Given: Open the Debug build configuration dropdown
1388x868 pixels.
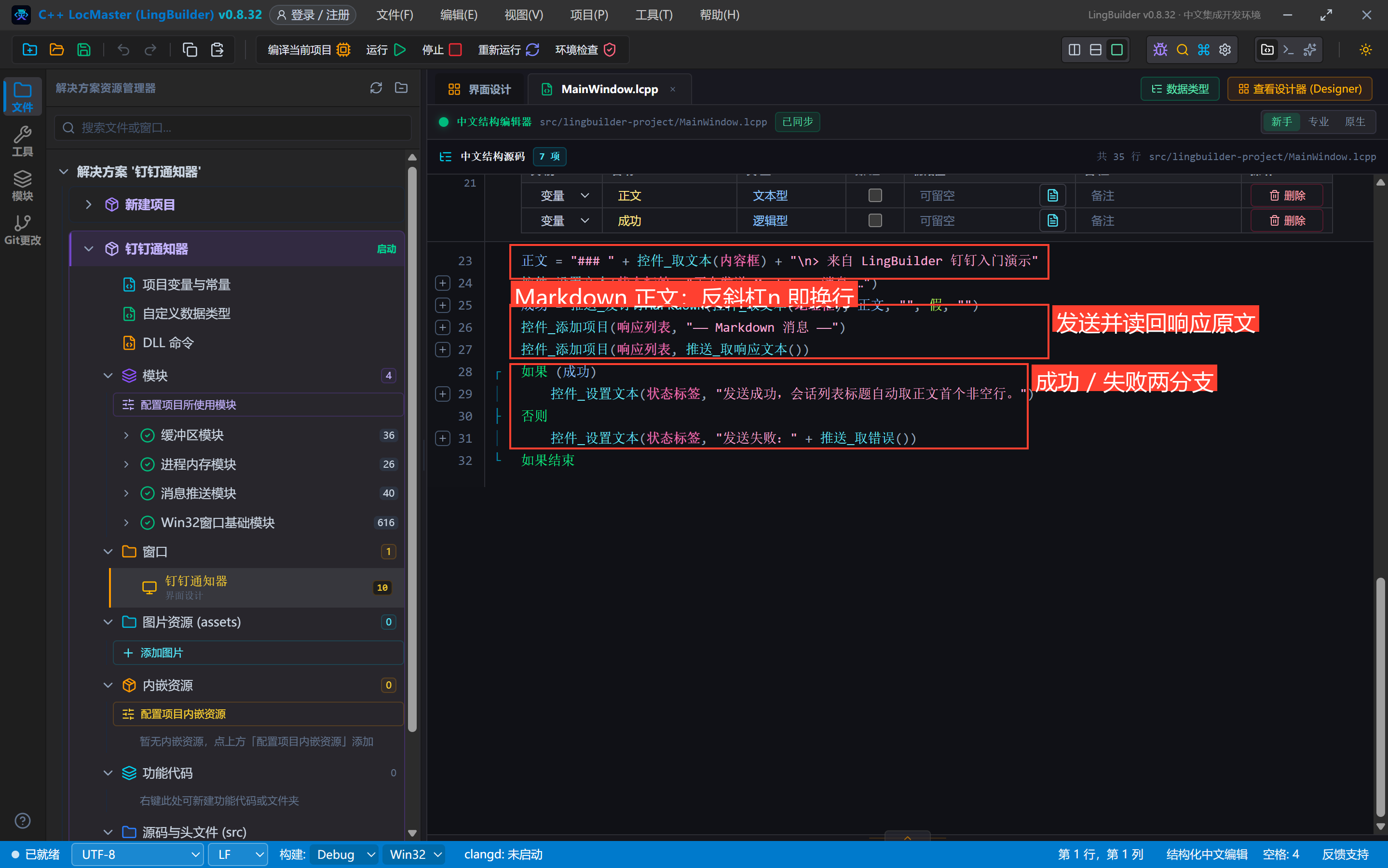Looking at the screenshot, I should 344,854.
